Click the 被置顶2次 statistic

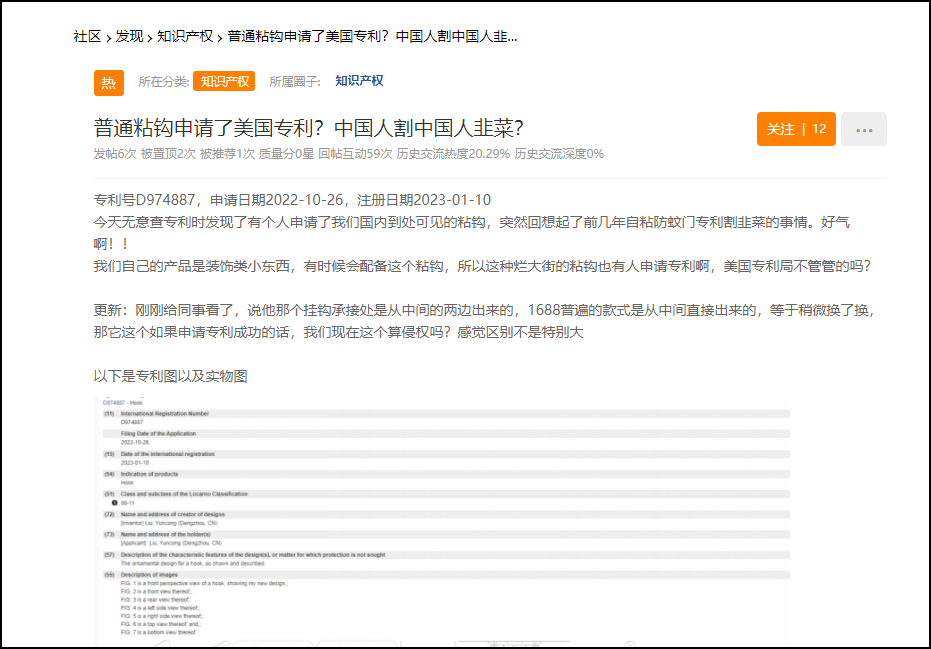point(168,154)
